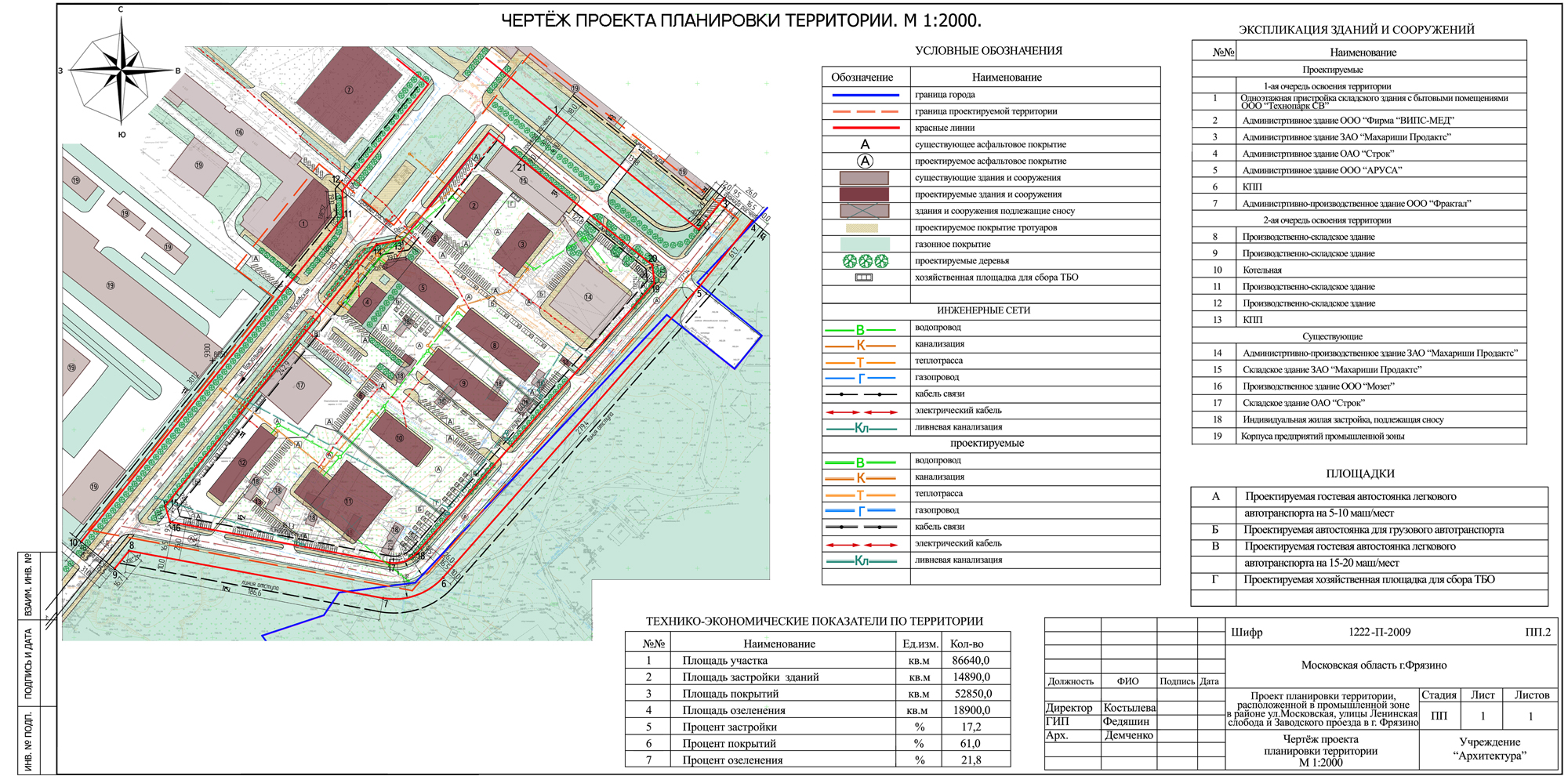Click the ЭКСПЛИКАЦИЯ ЗДАНИЙ И СООРУЖЕНИЙ heading

[1356, 30]
